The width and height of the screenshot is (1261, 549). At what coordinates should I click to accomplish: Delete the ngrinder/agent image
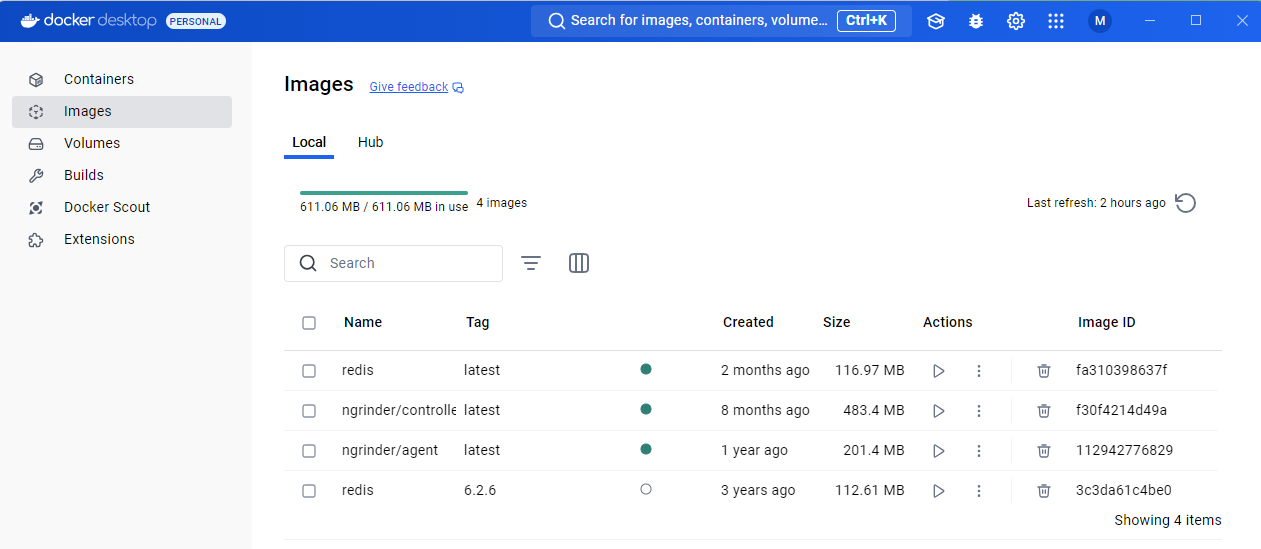pos(1044,451)
